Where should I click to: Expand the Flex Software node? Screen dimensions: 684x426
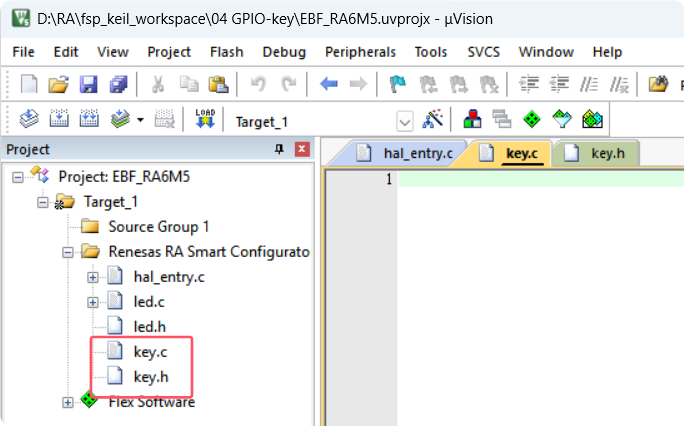68,402
